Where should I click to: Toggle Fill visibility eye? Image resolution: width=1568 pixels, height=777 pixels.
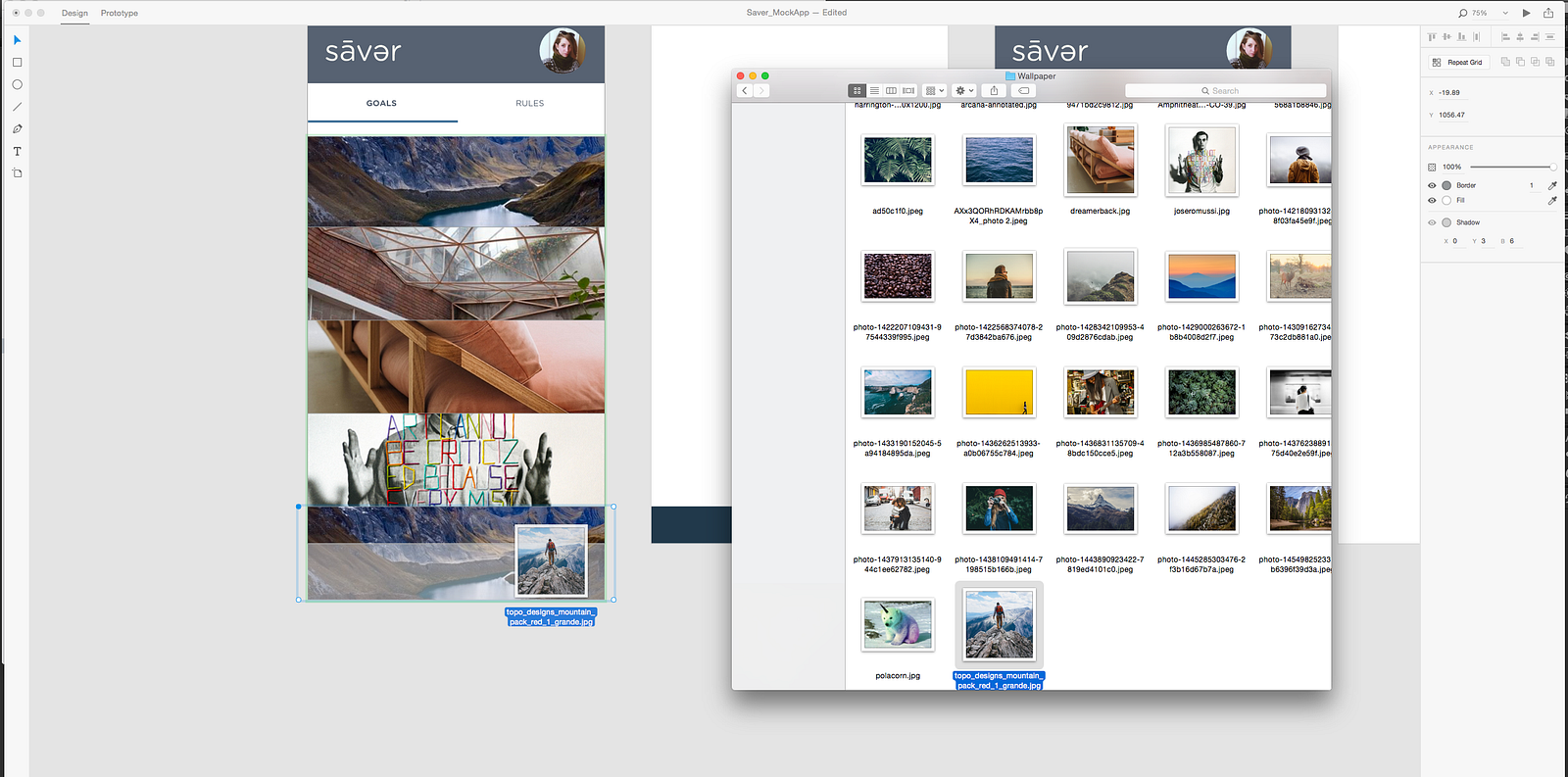[x=1432, y=200]
